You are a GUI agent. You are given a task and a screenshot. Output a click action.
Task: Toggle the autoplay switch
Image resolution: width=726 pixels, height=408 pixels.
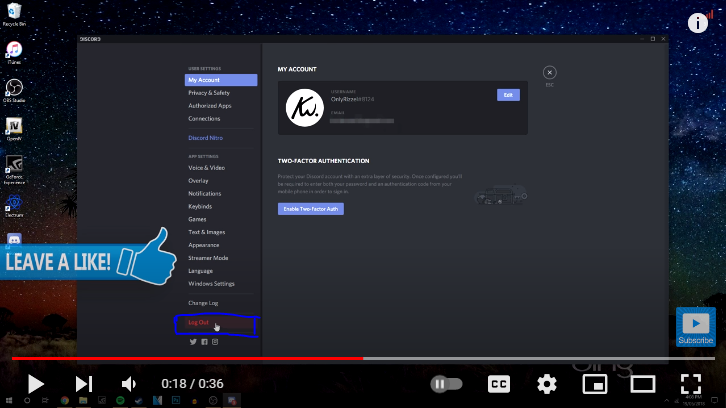point(446,384)
